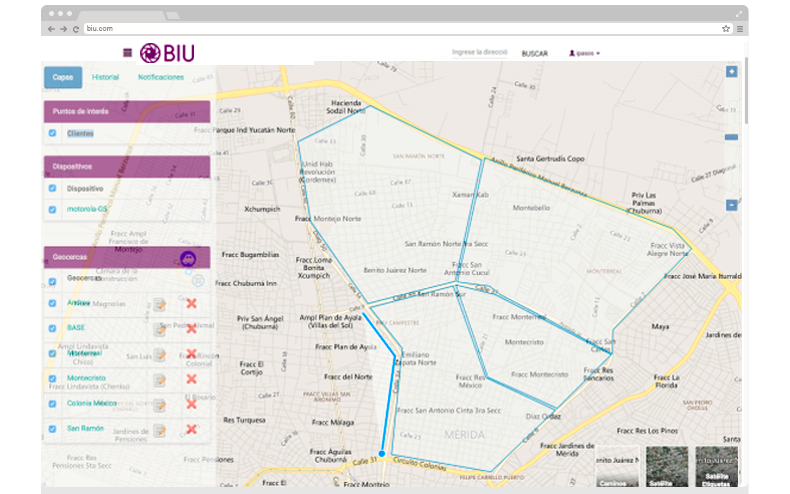Delete the San Ramón geofence
790x494 pixels.
click(x=191, y=430)
